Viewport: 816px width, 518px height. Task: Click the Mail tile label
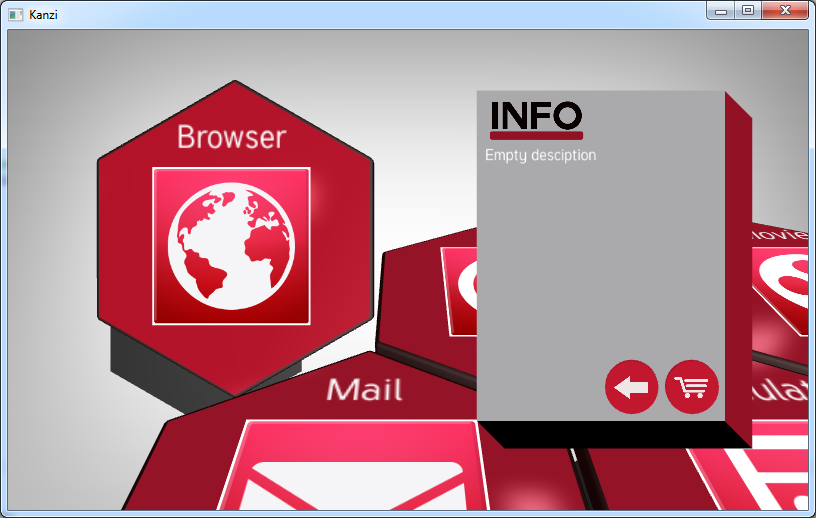tap(364, 389)
